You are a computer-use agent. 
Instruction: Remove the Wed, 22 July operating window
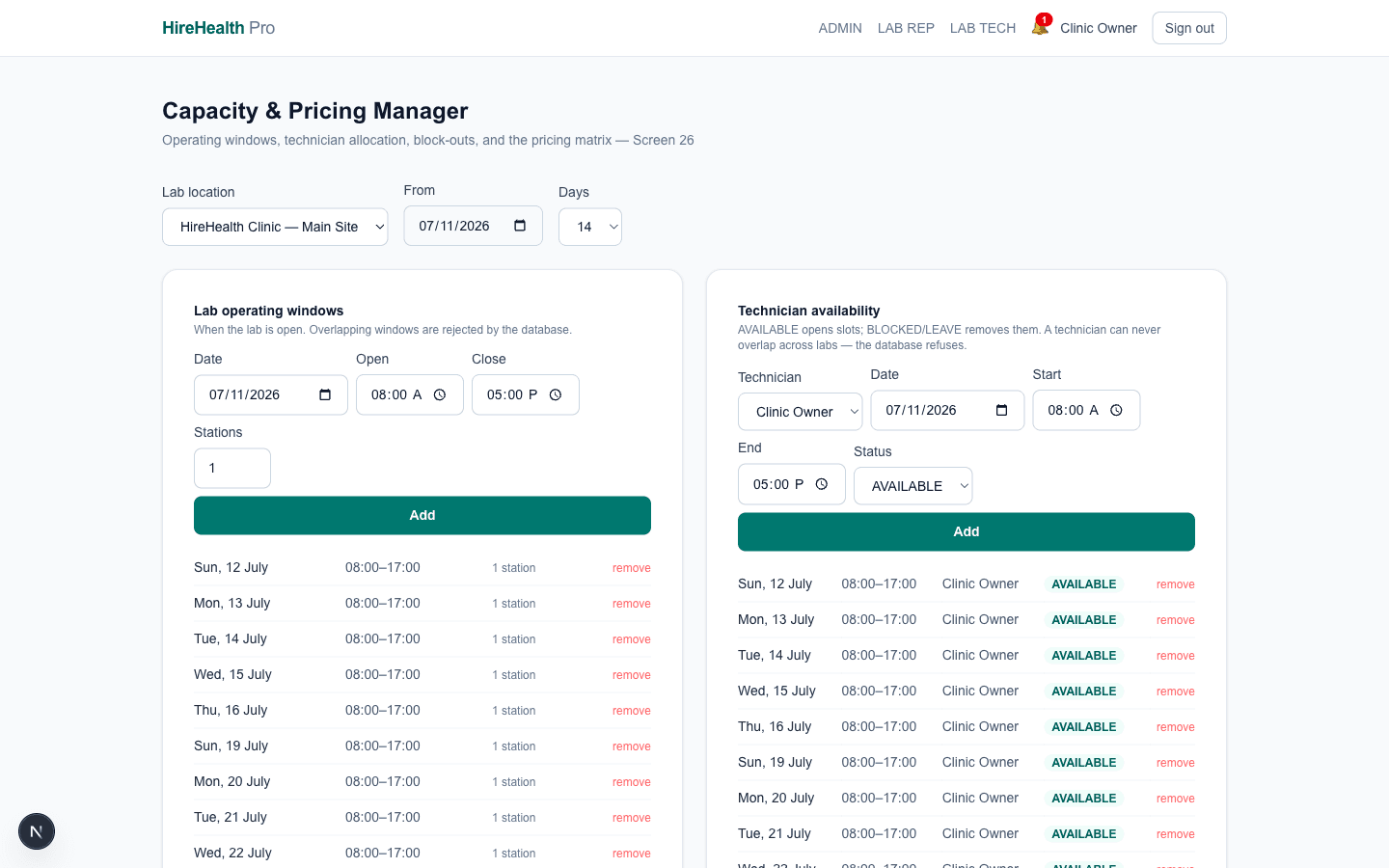[x=632, y=854]
